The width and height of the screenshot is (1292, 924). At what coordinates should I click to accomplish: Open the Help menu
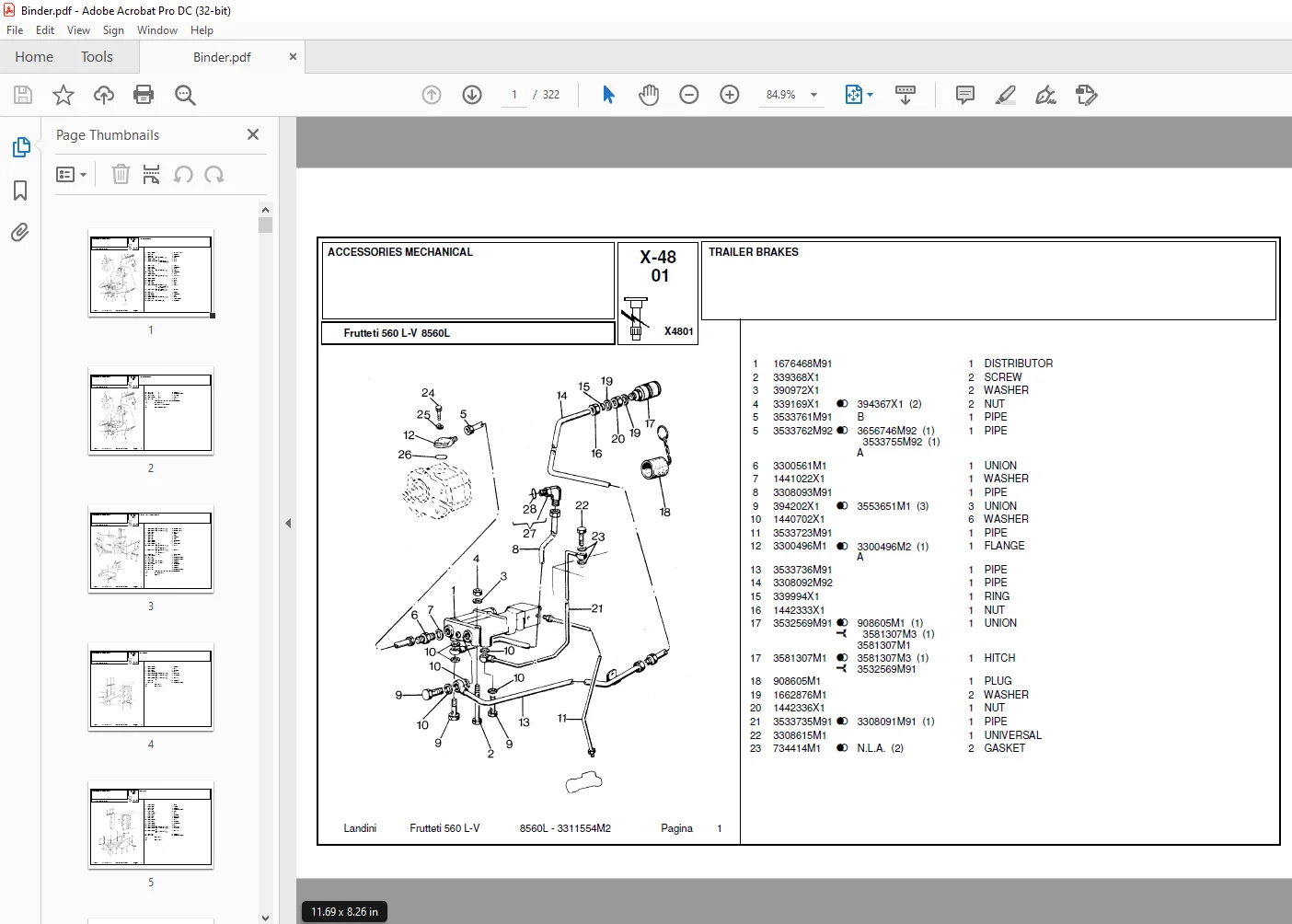[x=202, y=30]
